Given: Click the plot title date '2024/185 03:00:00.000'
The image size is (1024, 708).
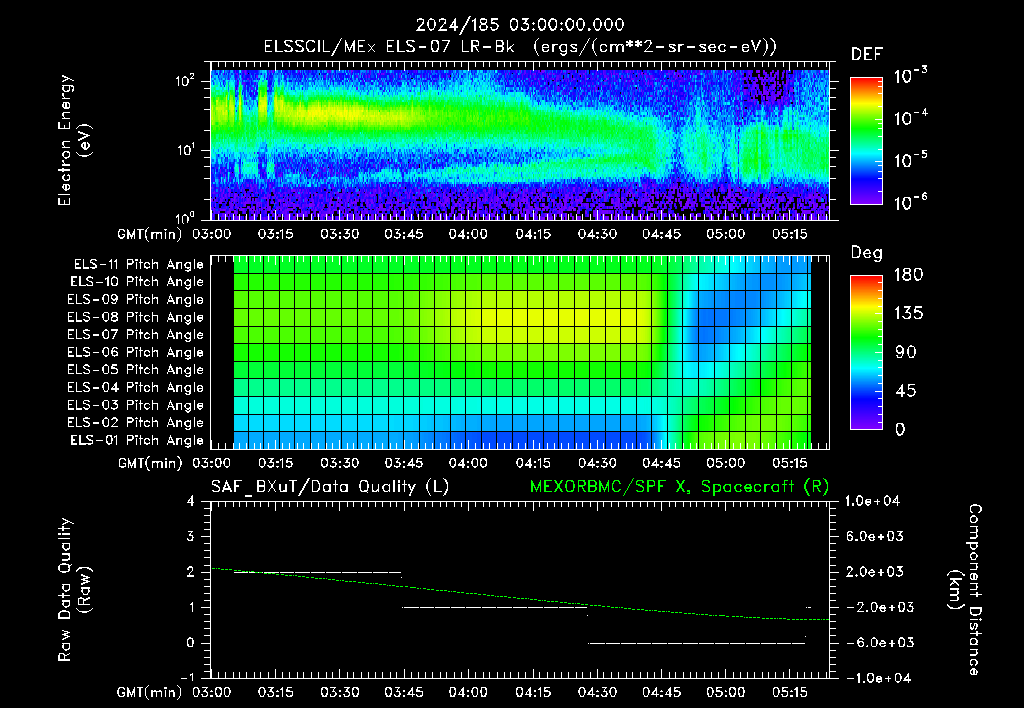Looking at the screenshot, I should [520, 25].
